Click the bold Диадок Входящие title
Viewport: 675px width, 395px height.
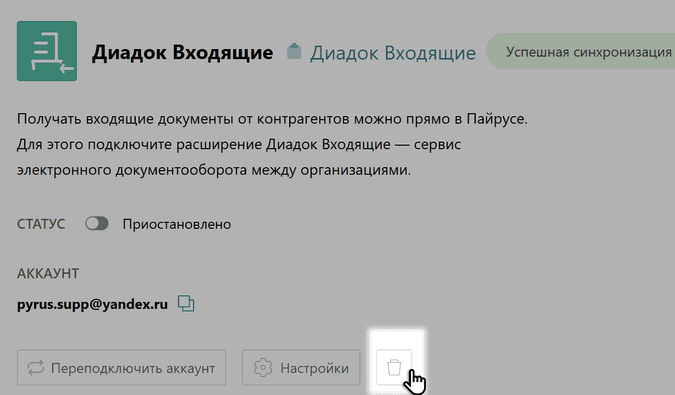click(183, 52)
